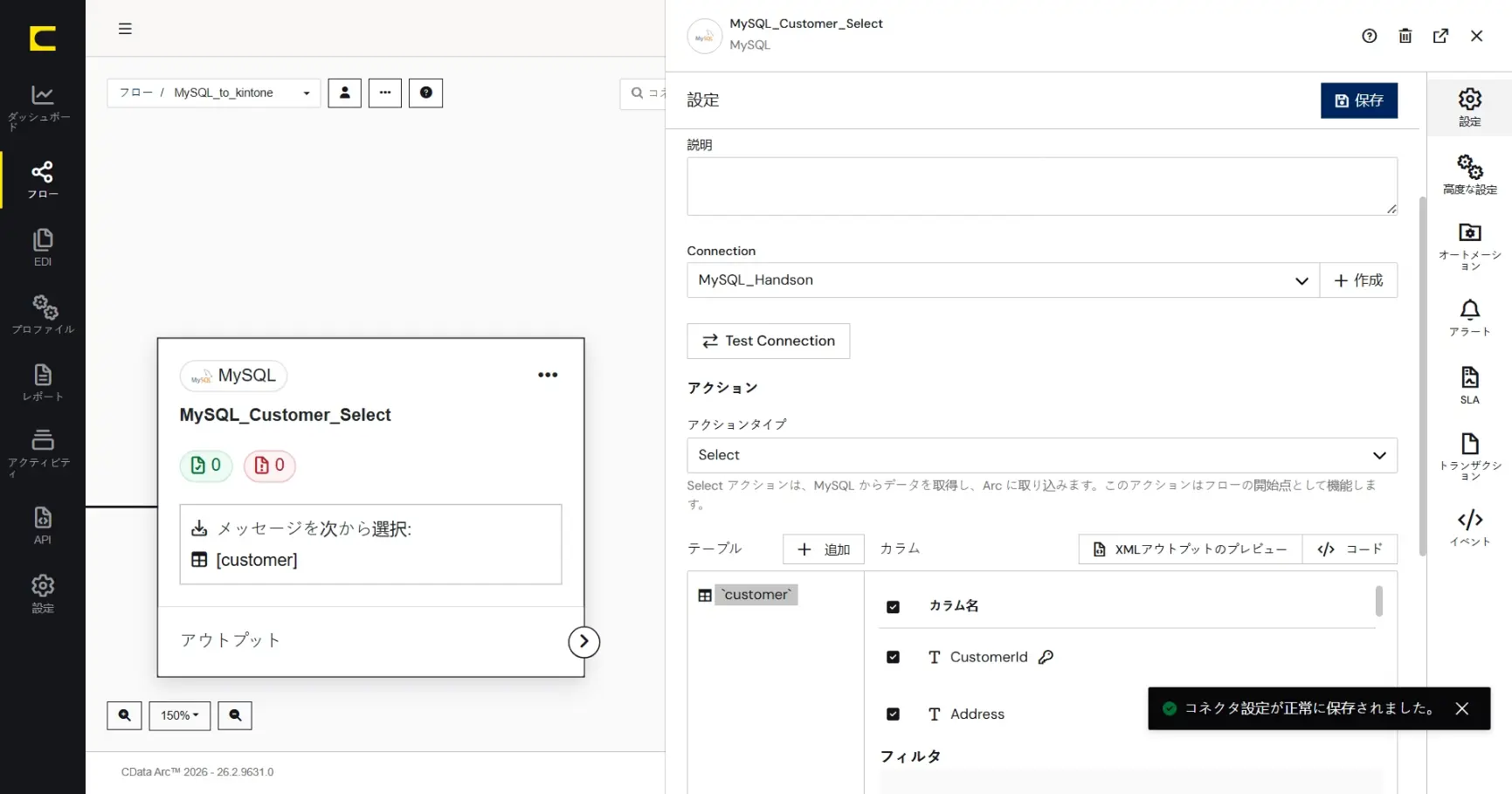Click the フィルタ section heading
The height and width of the screenshot is (794, 1512).
pyautogui.click(x=910, y=756)
